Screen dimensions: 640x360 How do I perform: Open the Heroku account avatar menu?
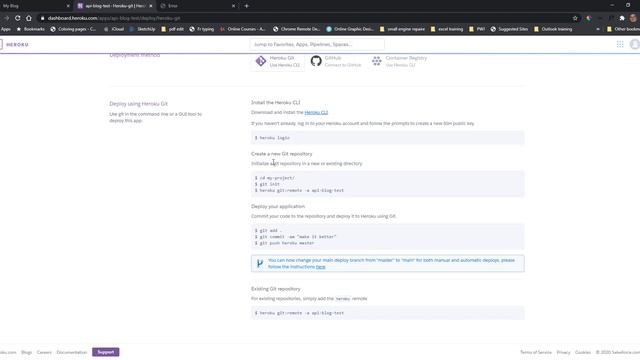coord(635,44)
